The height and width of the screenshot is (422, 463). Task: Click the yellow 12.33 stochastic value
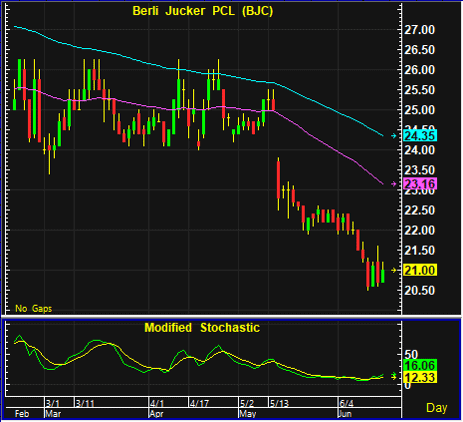(x=420, y=377)
